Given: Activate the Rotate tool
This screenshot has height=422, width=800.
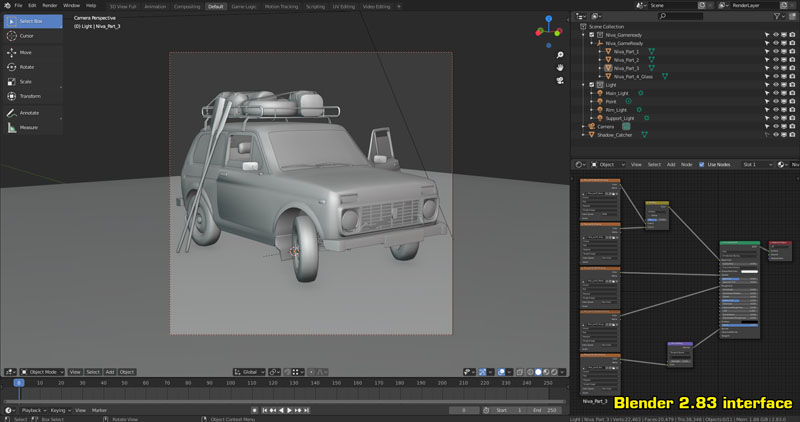Looking at the screenshot, I should pos(26,67).
